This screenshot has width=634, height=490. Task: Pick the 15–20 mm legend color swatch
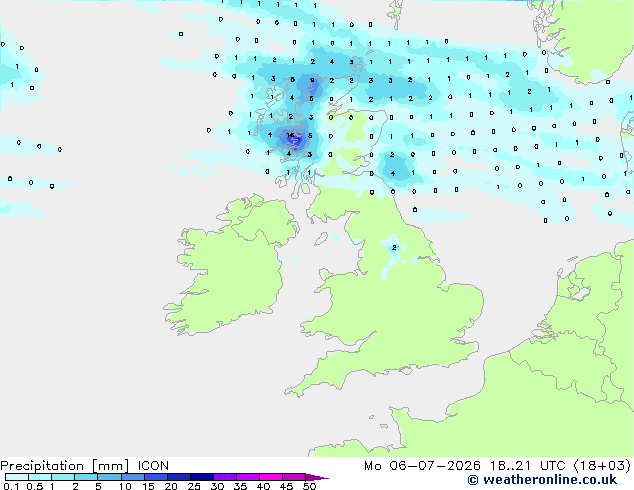[x=156, y=477]
